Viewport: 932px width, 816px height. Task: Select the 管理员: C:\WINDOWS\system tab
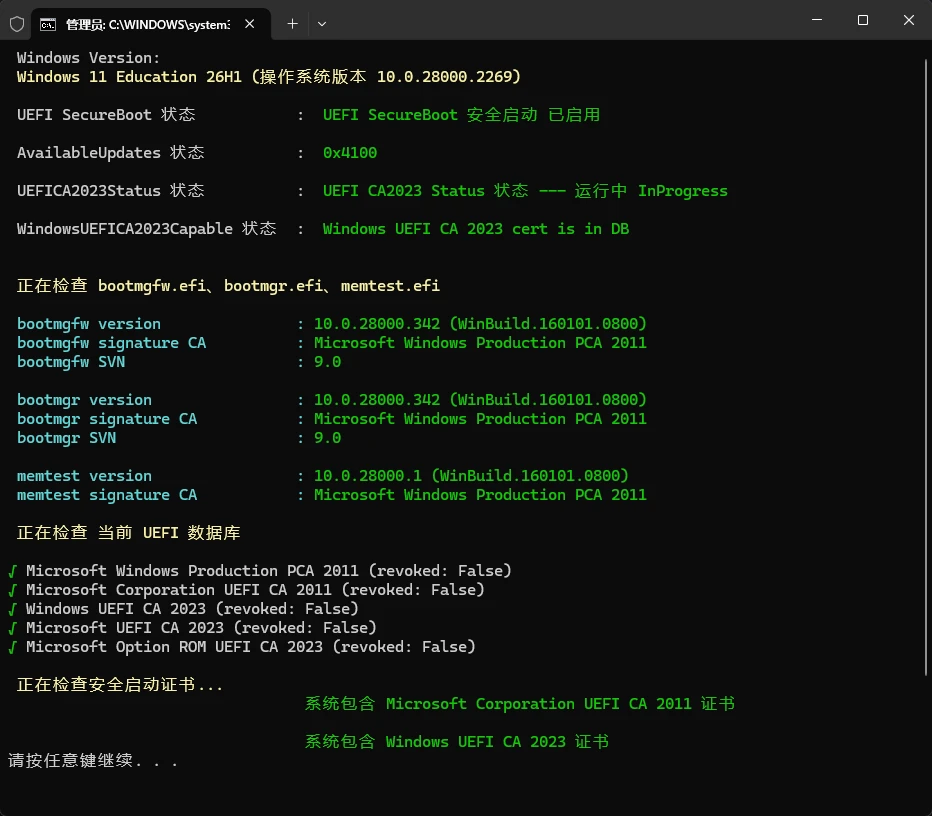pyautogui.click(x=151, y=24)
